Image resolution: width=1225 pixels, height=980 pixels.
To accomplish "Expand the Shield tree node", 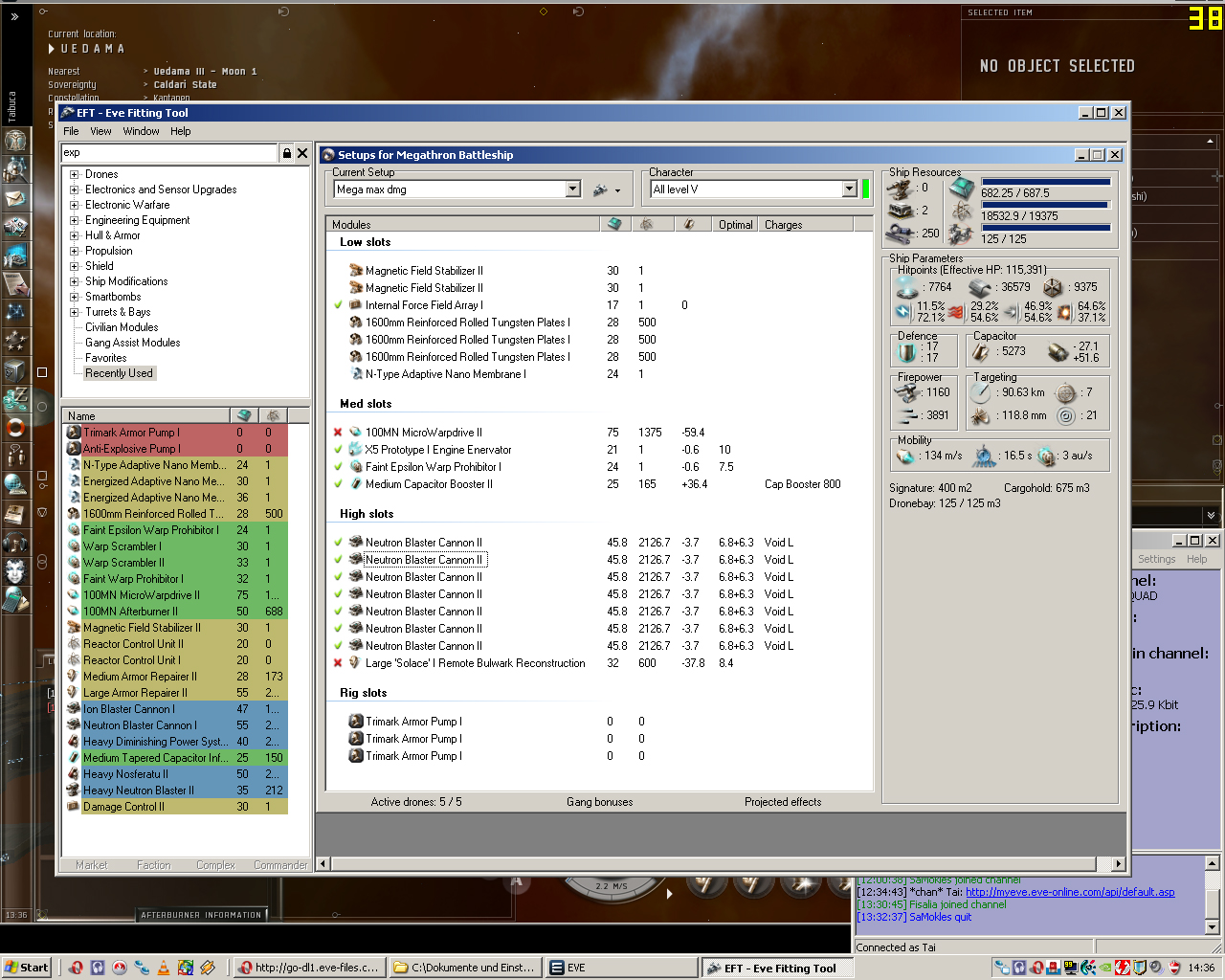I will (x=74, y=266).
